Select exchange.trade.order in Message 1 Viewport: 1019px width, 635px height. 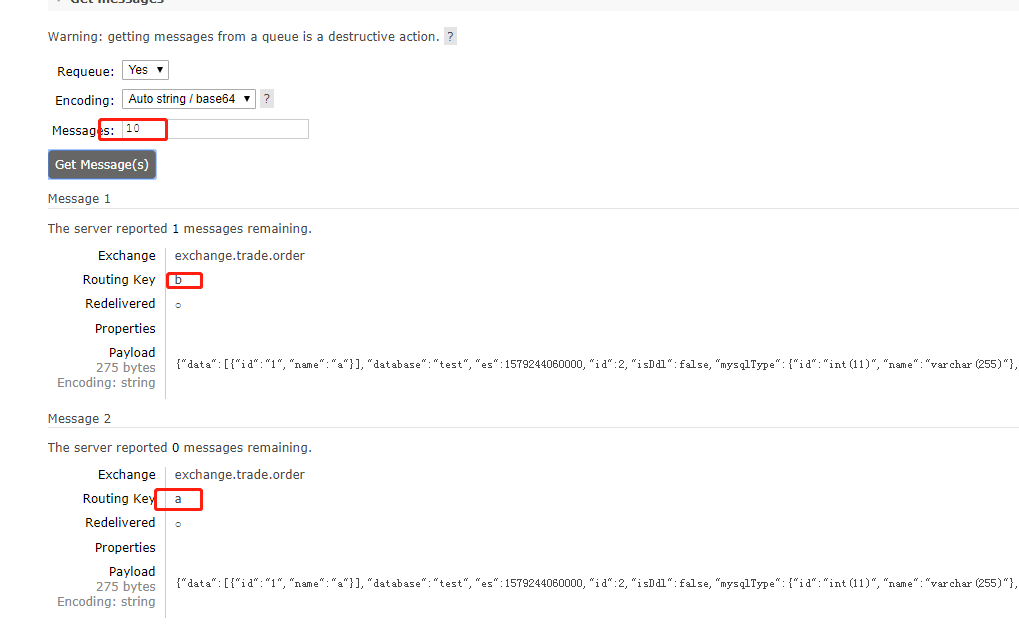point(239,255)
